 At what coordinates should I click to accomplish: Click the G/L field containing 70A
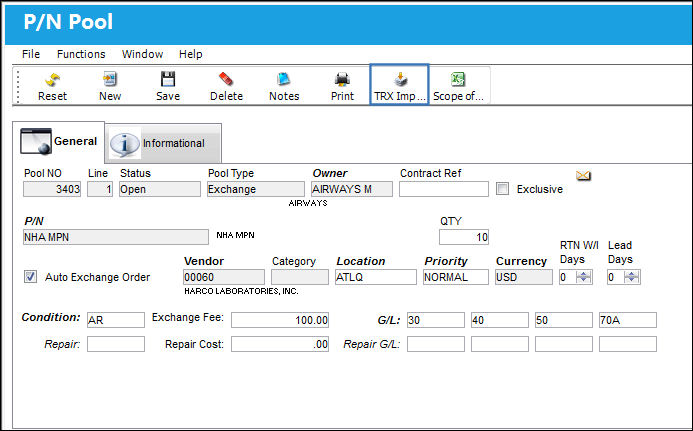(628, 320)
